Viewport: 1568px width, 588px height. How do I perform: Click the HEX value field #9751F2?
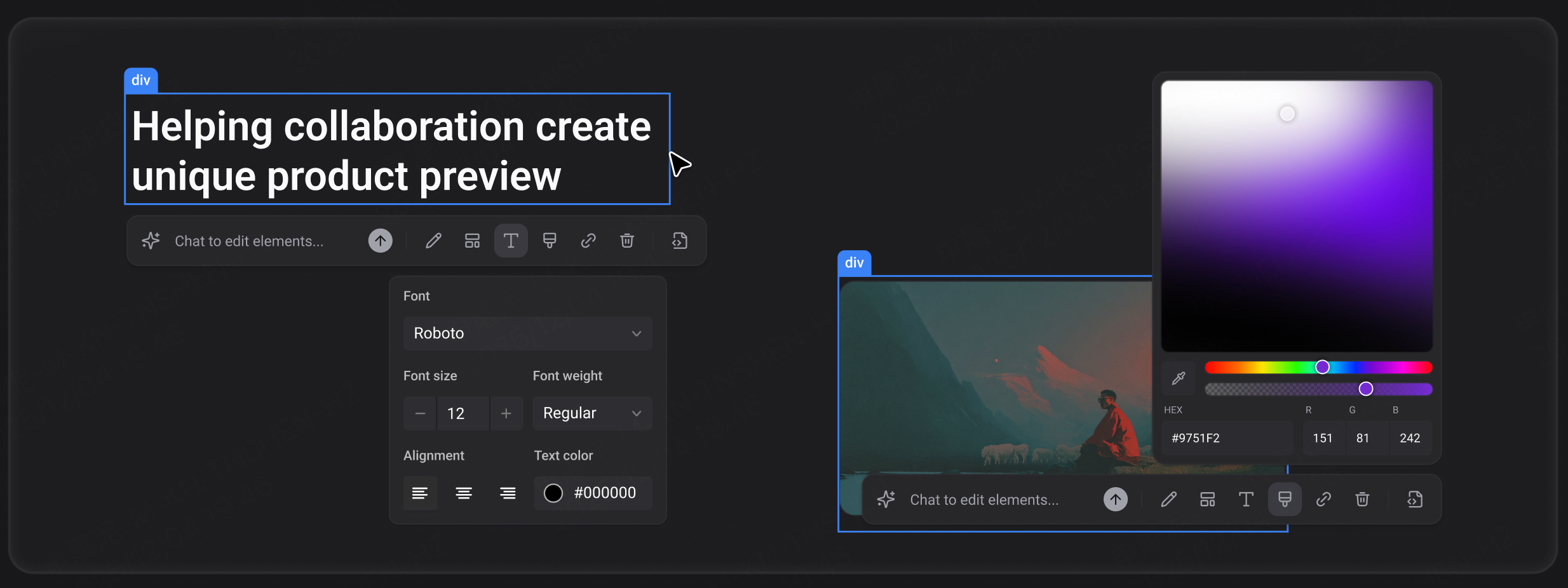1227,438
